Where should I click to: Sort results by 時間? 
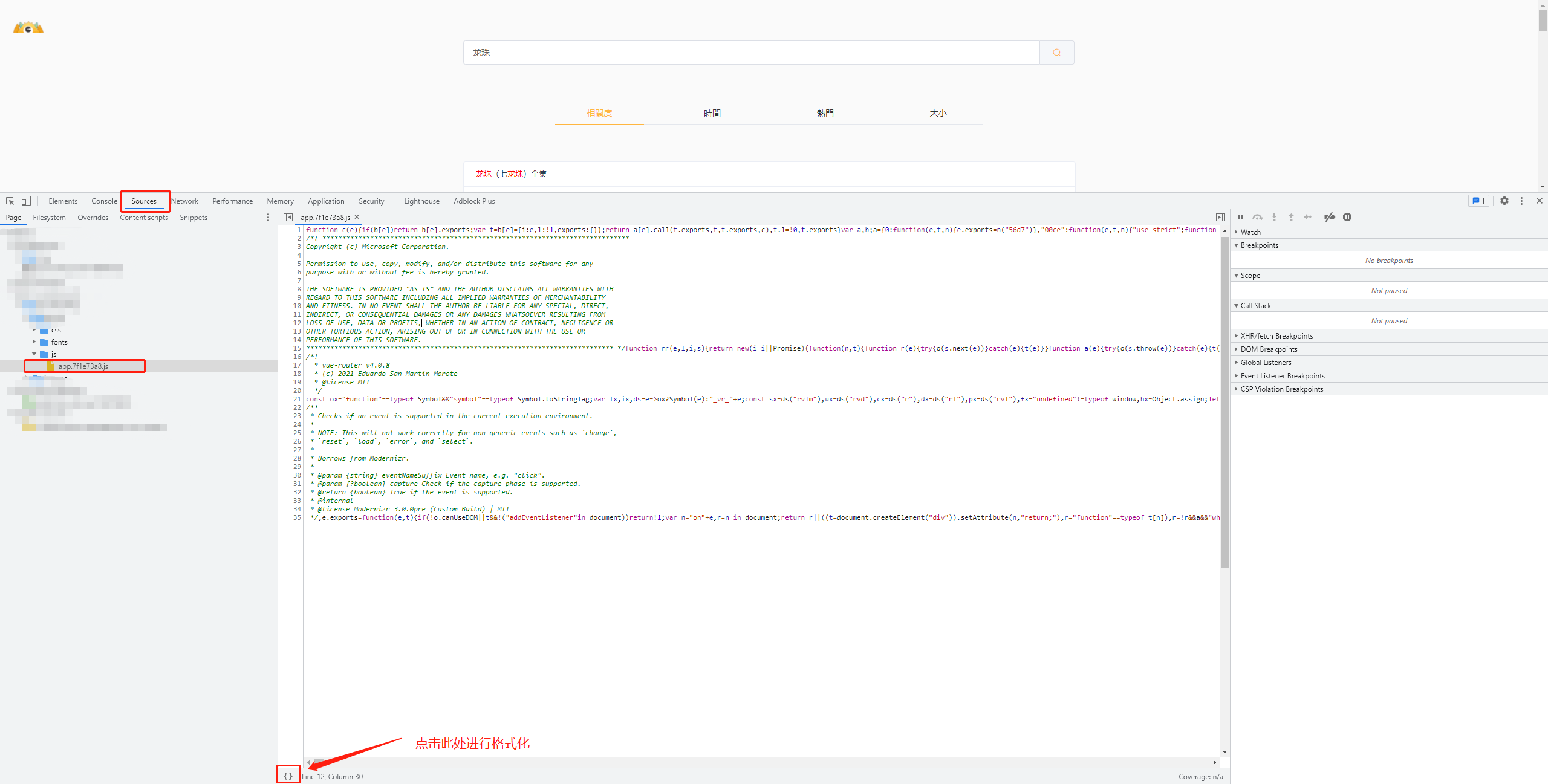[712, 113]
